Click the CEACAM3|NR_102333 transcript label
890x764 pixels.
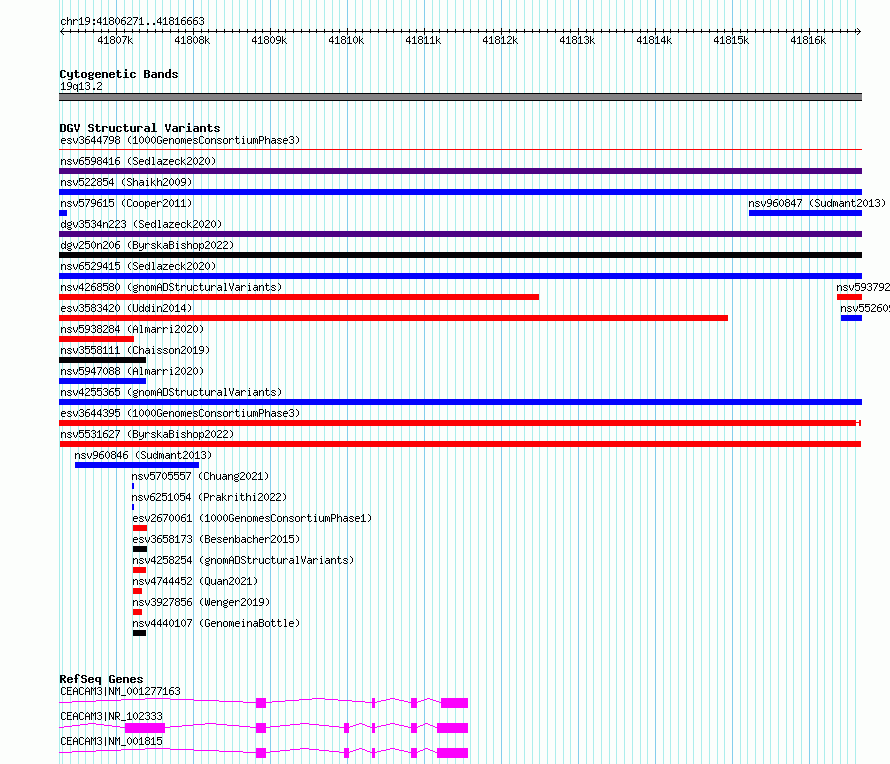(111, 716)
